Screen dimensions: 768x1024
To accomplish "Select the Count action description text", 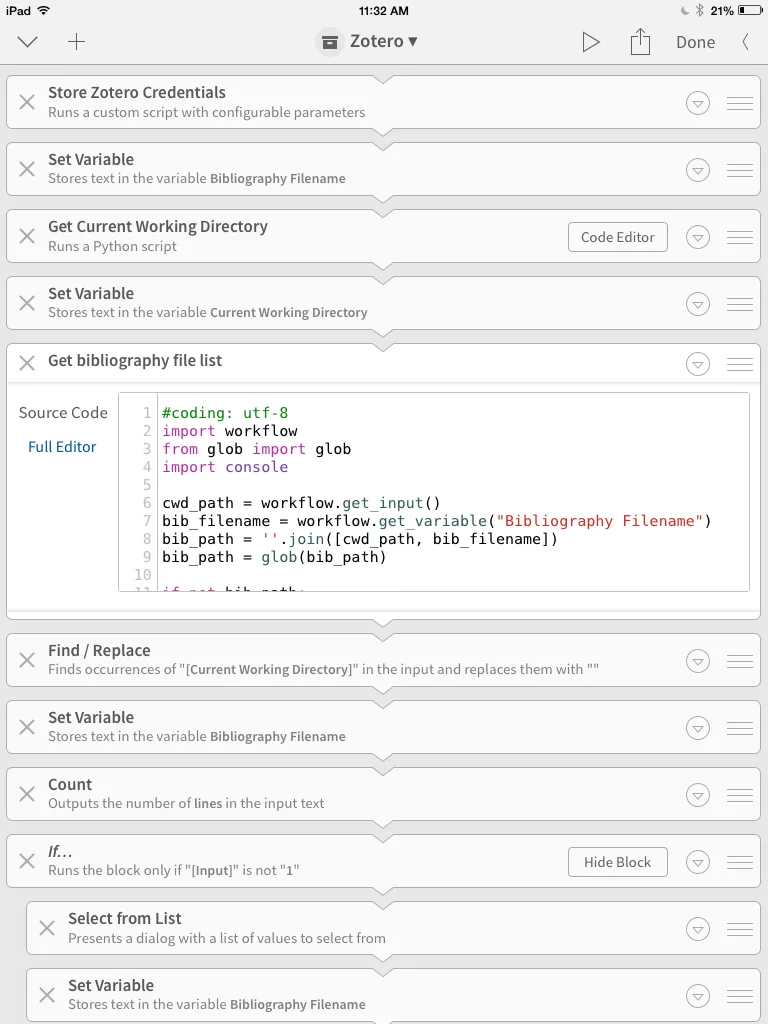I will pyautogui.click(x=186, y=803).
